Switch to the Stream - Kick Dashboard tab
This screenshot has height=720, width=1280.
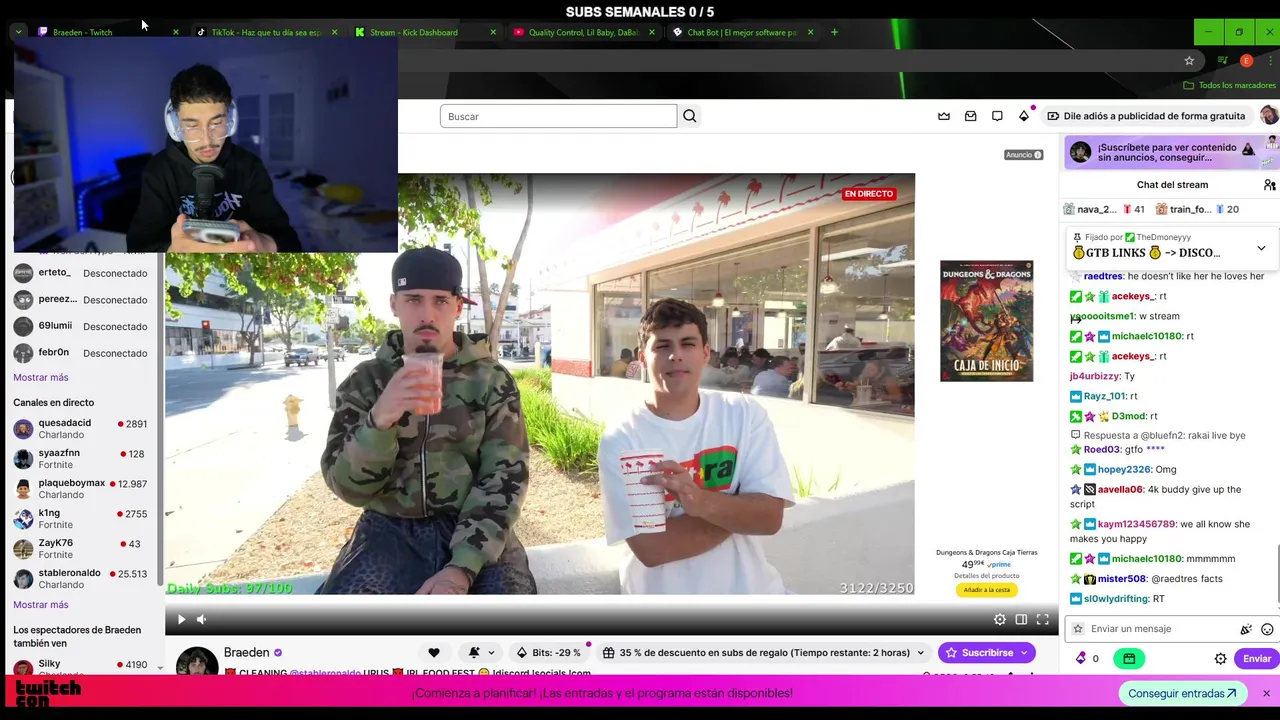tap(425, 32)
